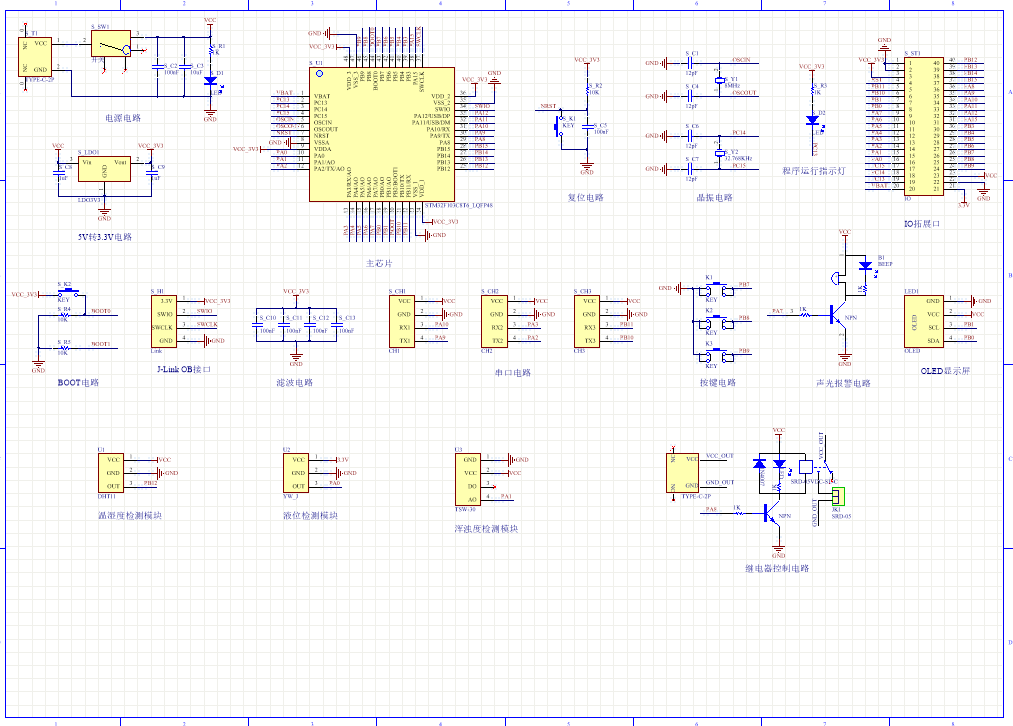Select the S_C5 100nF reset capacitor
The image size is (1013, 726).
coord(587,128)
